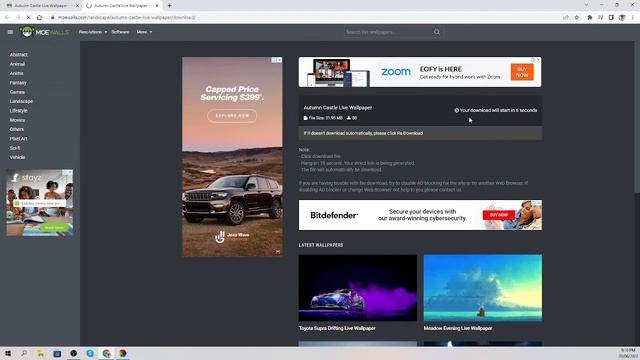Open a new browser tab with plus
The height and width of the screenshot is (360, 640).
click(x=169, y=6)
